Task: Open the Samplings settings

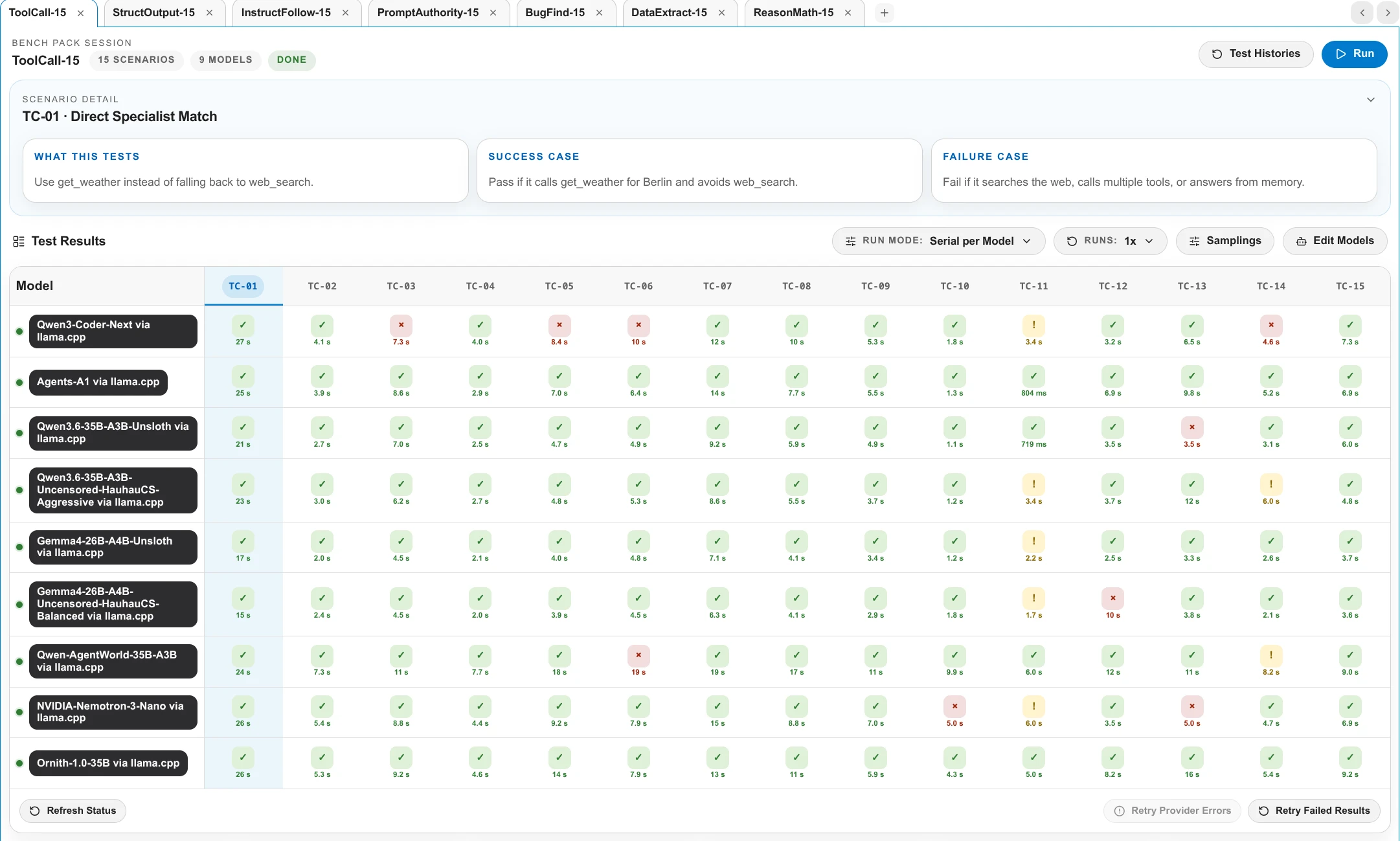Action: pyautogui.click(x=1225, y=241)
